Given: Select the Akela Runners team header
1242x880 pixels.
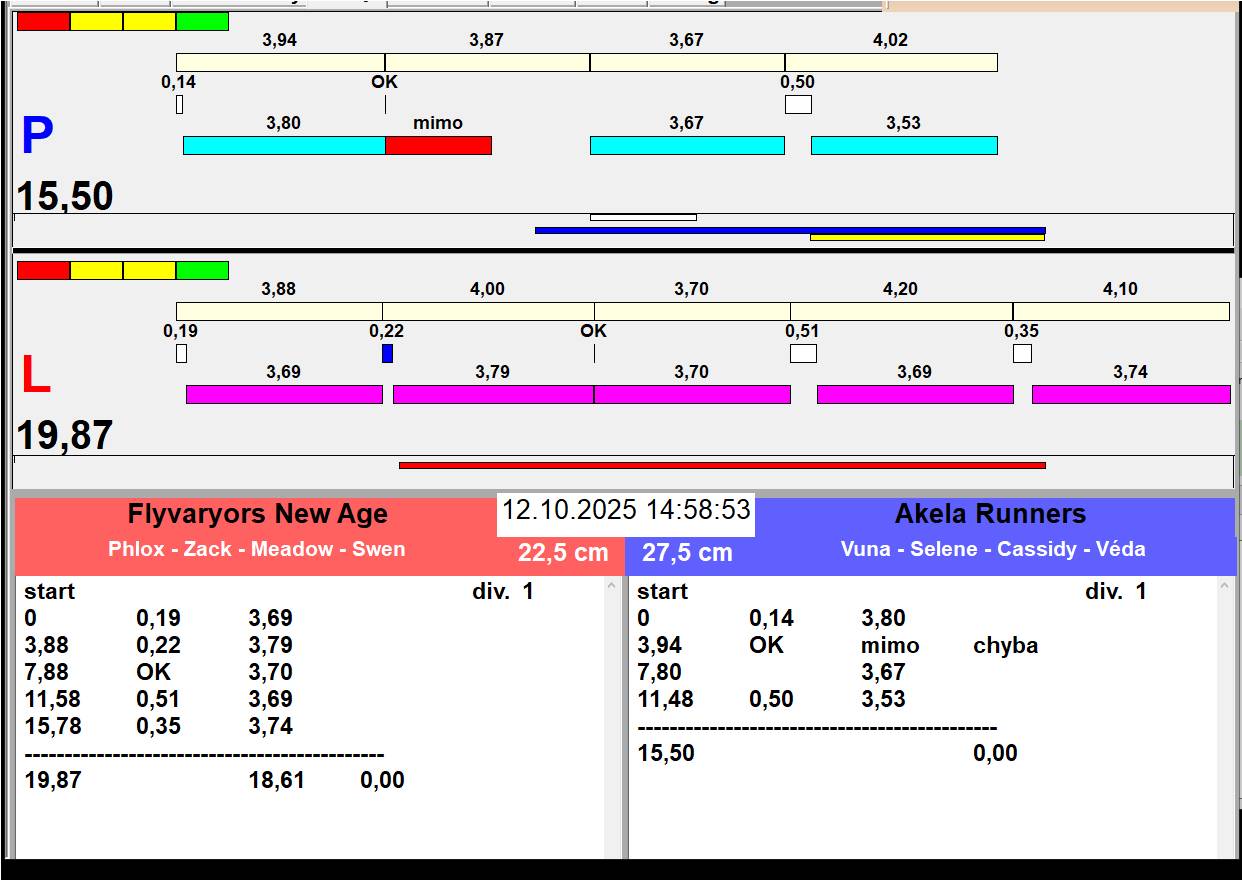Looking at the screenshot, I should (990, 515).
